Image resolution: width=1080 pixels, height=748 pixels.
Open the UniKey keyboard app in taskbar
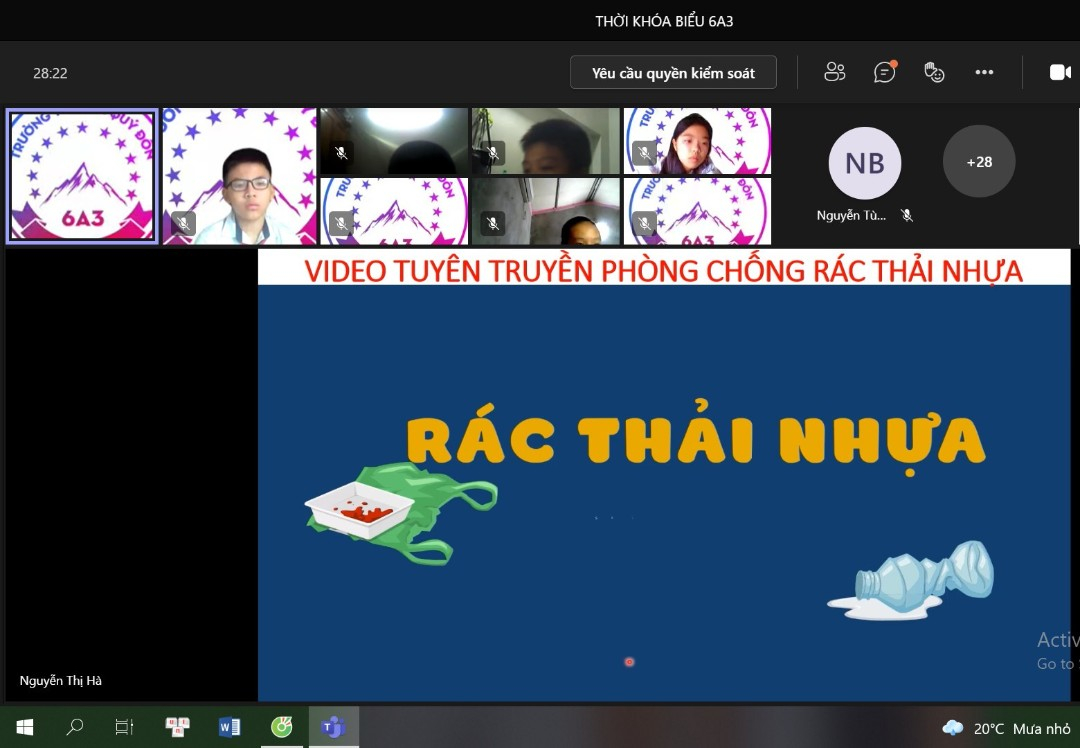tap(177, 727)
